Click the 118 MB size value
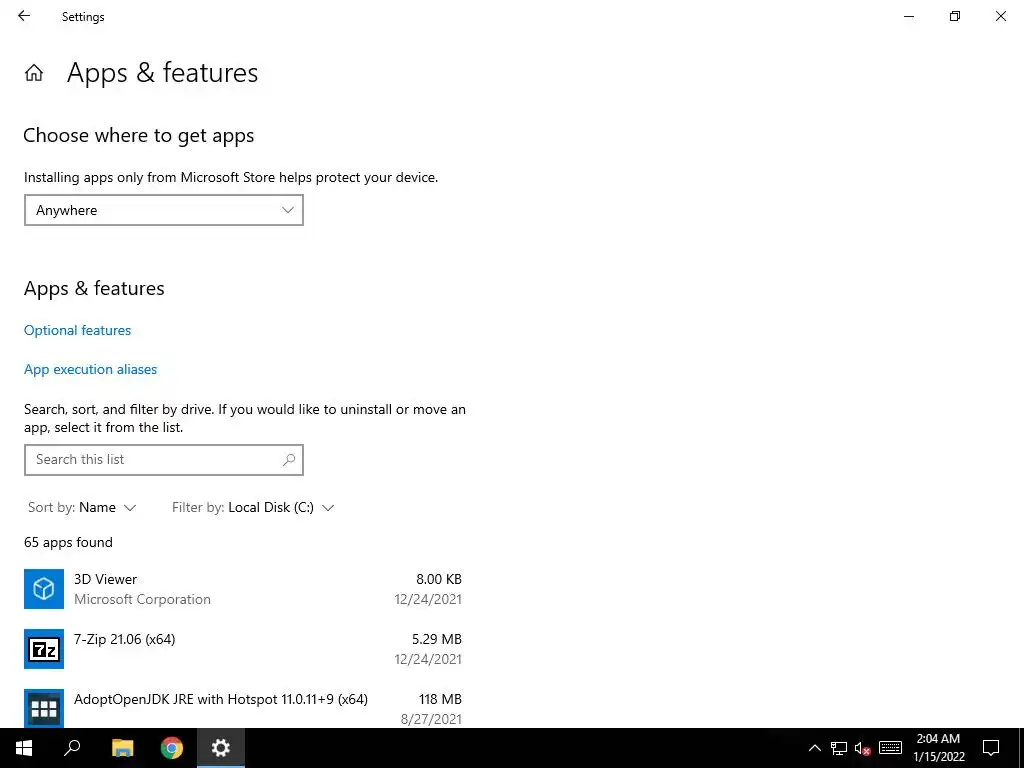 coord(440,699)
